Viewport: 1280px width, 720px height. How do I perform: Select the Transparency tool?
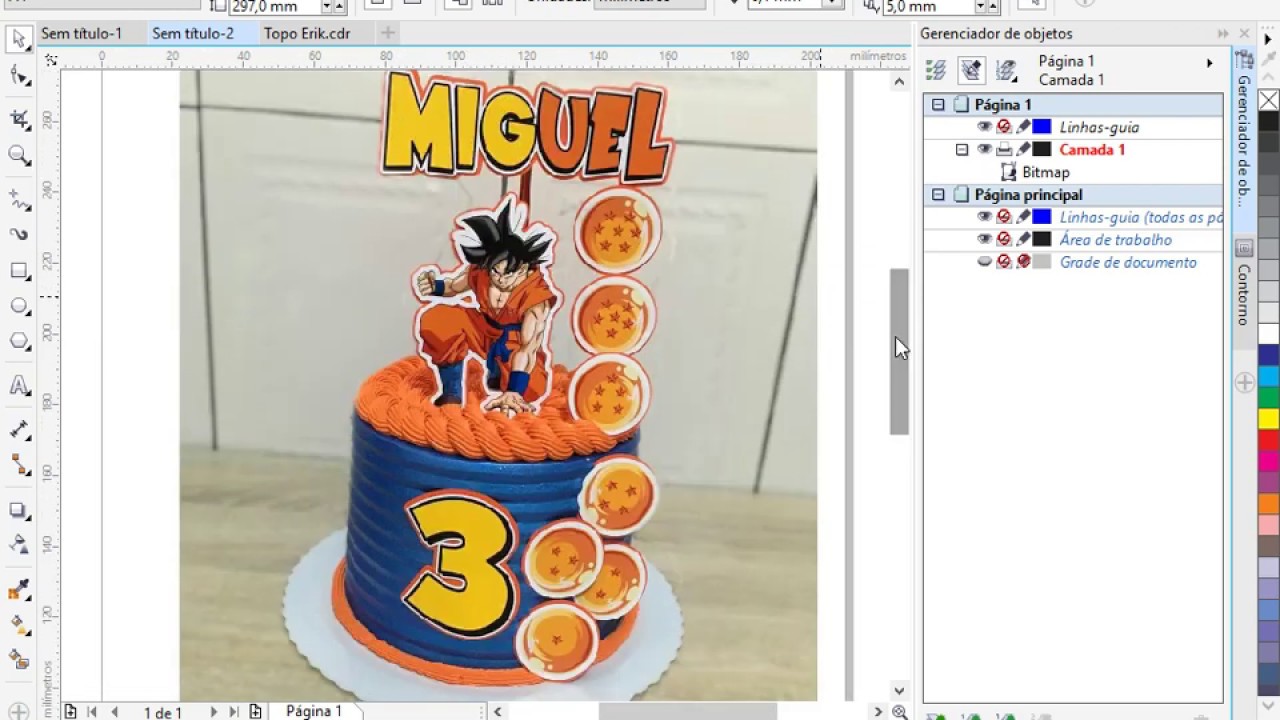coord(19,544)
